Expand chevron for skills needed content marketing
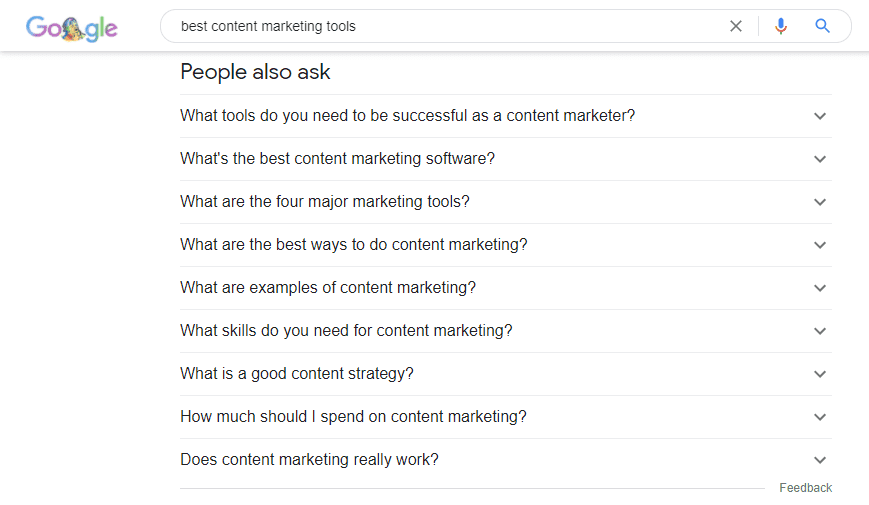869x505 pixels. (x=820, y=331)
